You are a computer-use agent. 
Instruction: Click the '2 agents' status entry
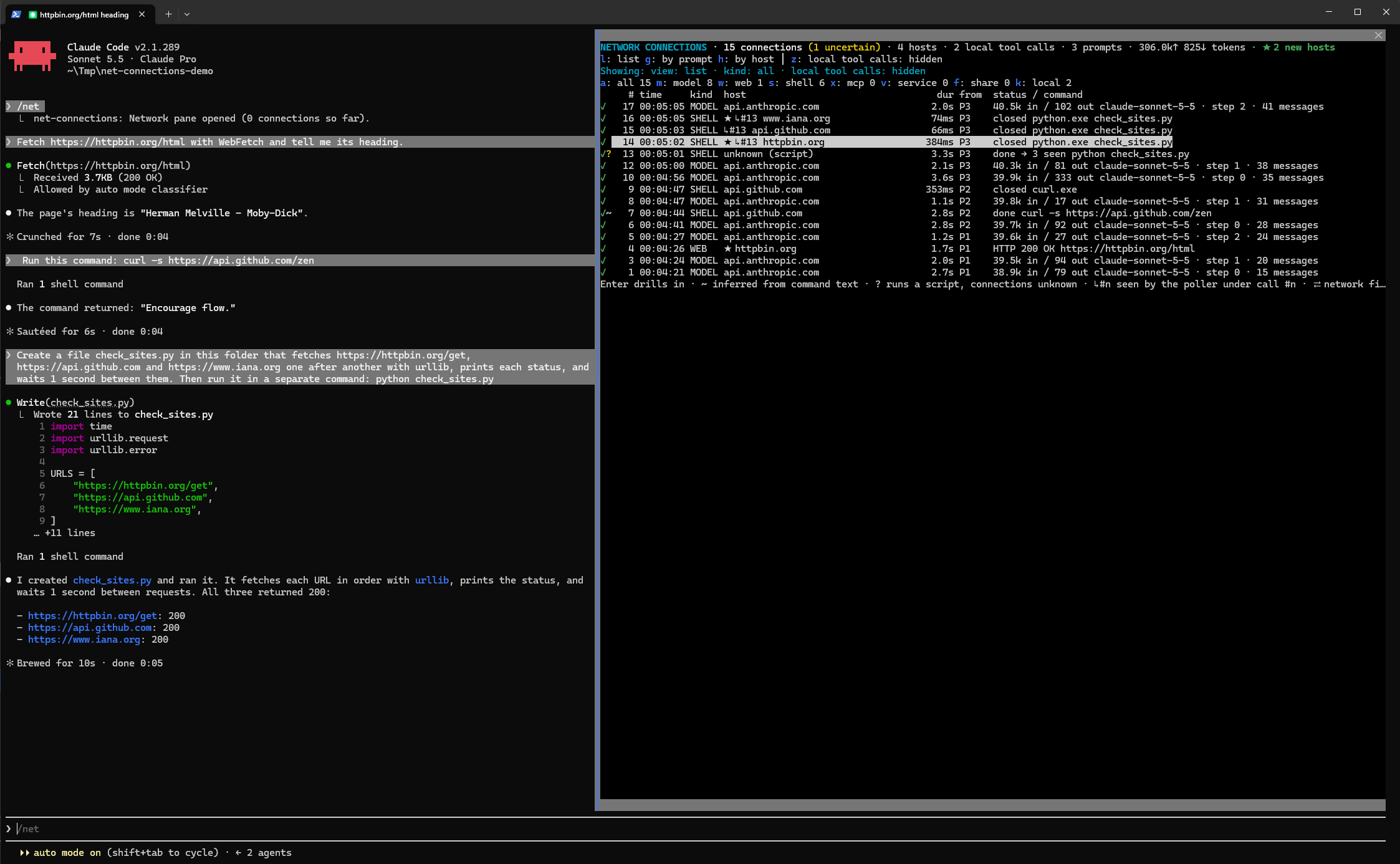[x=263, y=853]
